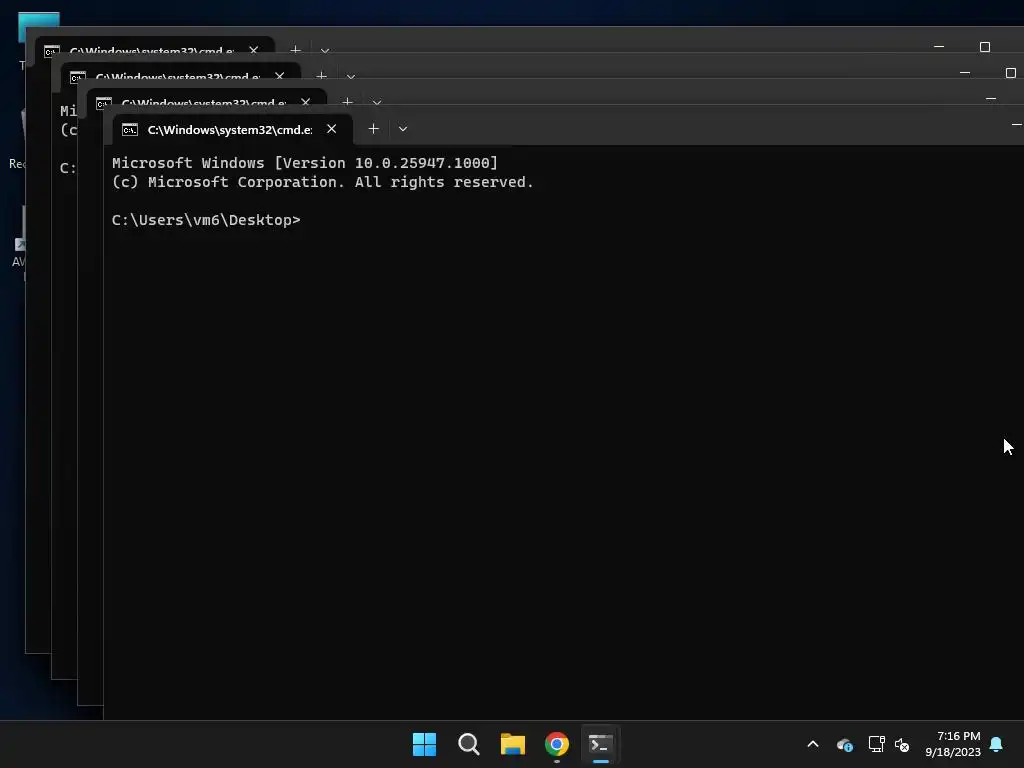The height and width of the screenshot is (768, 1024).
Task: Open network status tray icon
Action: (876, 744)
